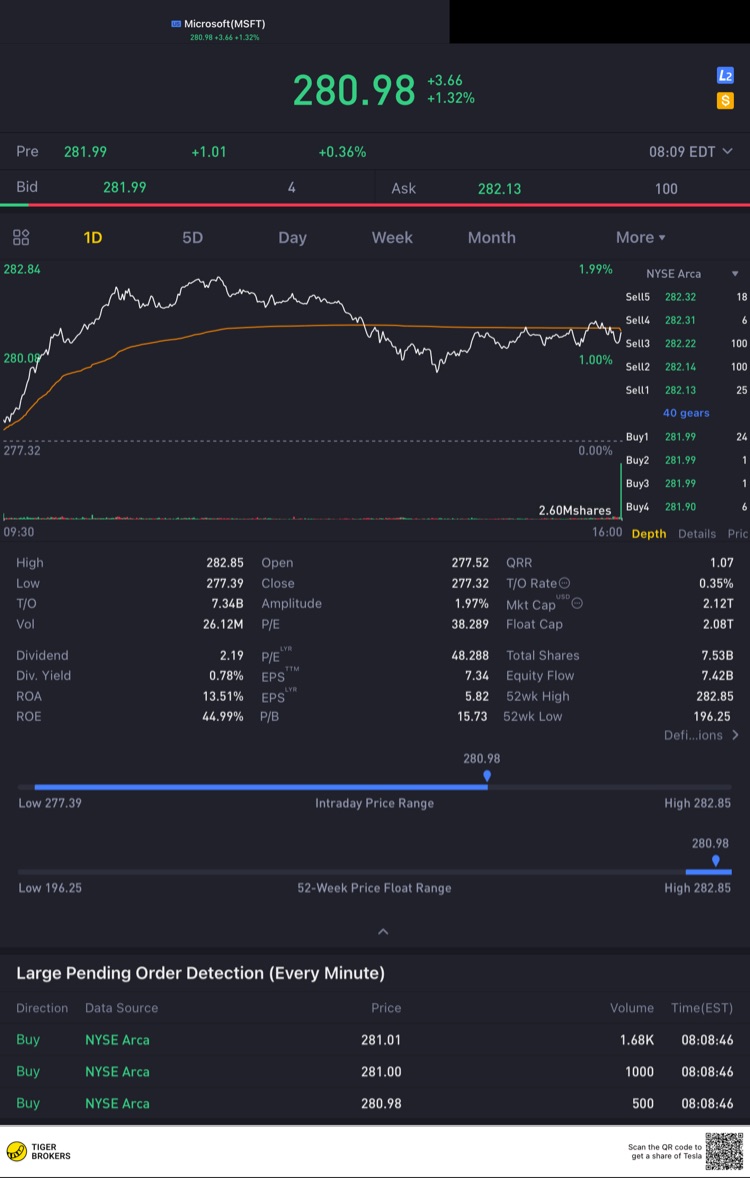Click the blue Intraday Price Range bar
The width and height of the screenshot is (750, 1178).
(x=261, y=787)
